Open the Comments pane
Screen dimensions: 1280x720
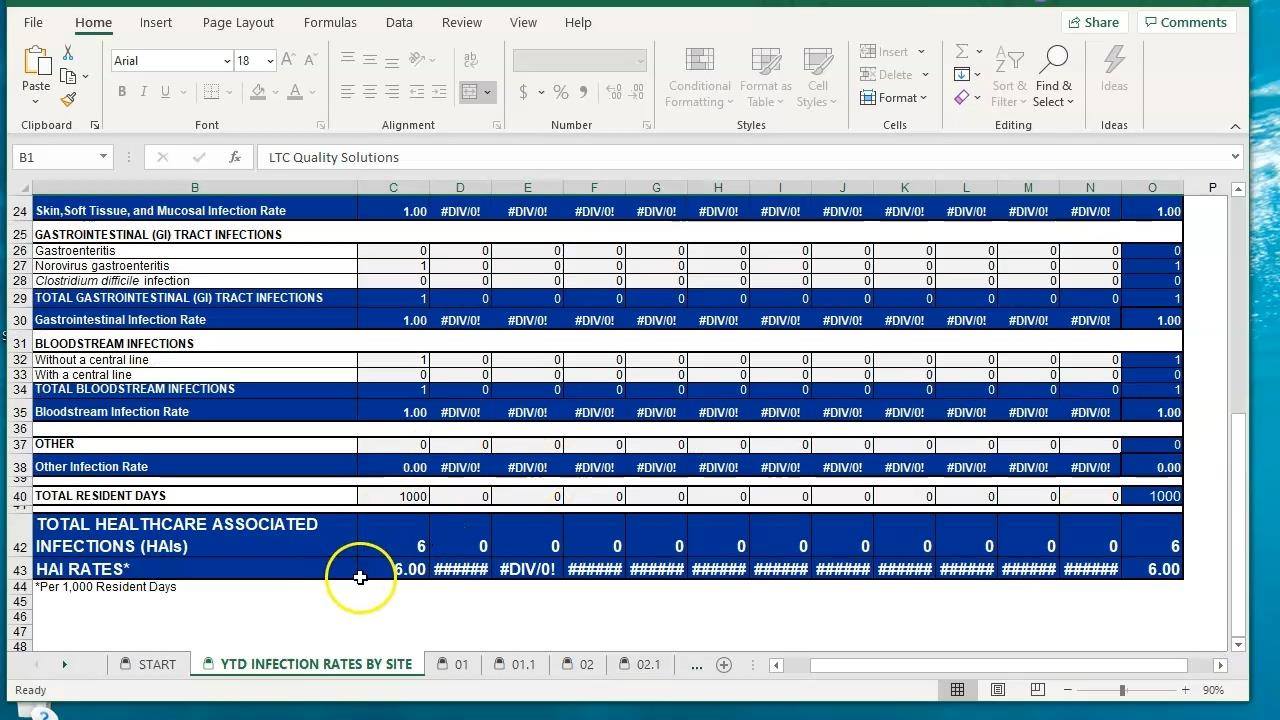click(1186, 22)
